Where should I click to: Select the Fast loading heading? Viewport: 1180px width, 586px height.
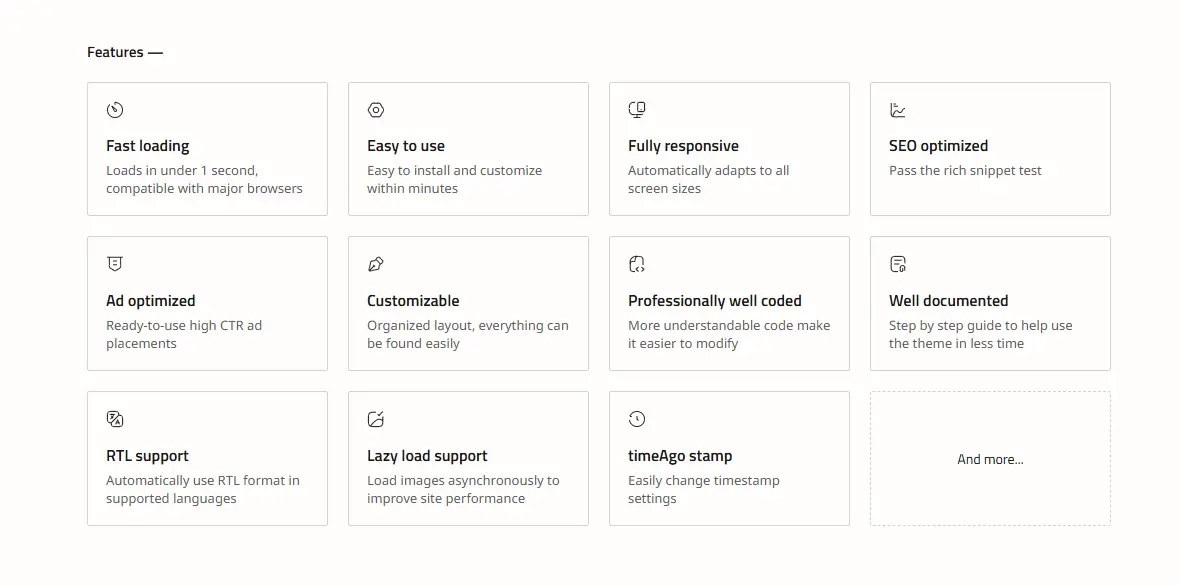click(148, 146)
